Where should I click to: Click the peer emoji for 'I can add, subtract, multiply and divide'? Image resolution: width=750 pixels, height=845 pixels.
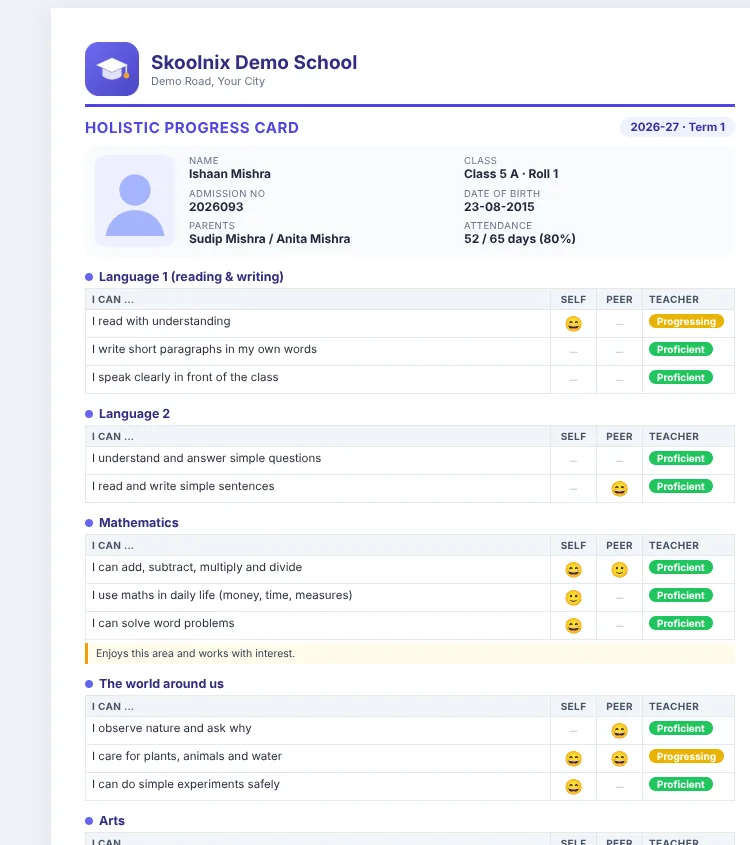tap(620, 570)
